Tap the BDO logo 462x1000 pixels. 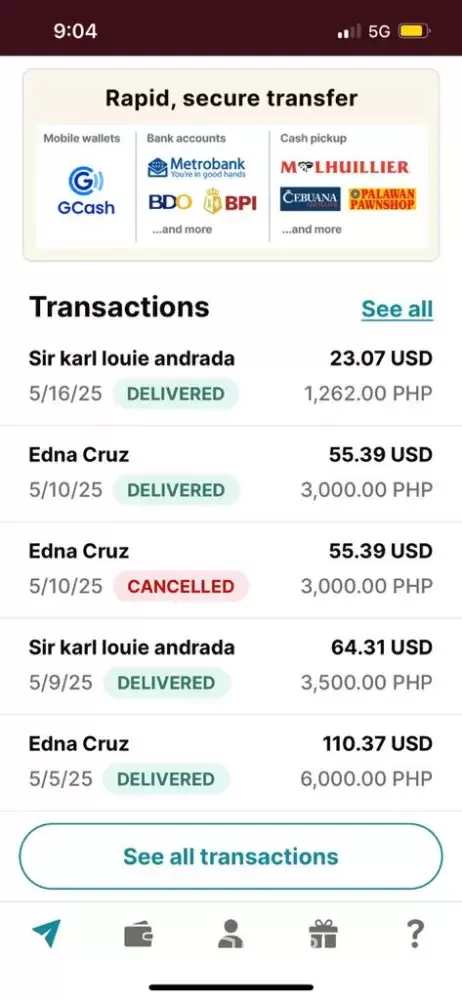coord(170,203)
